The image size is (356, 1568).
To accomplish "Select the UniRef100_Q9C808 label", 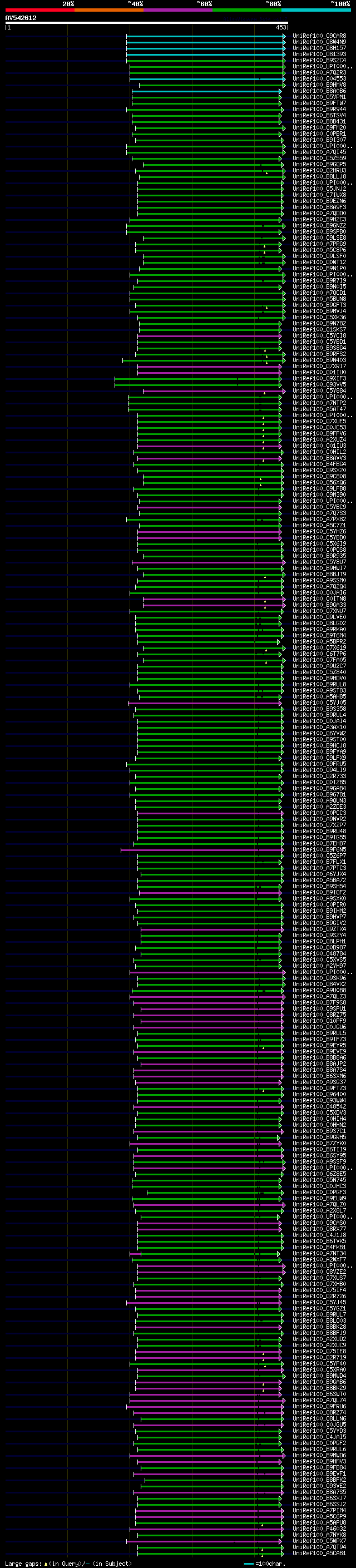I will [x=319, y=477].
